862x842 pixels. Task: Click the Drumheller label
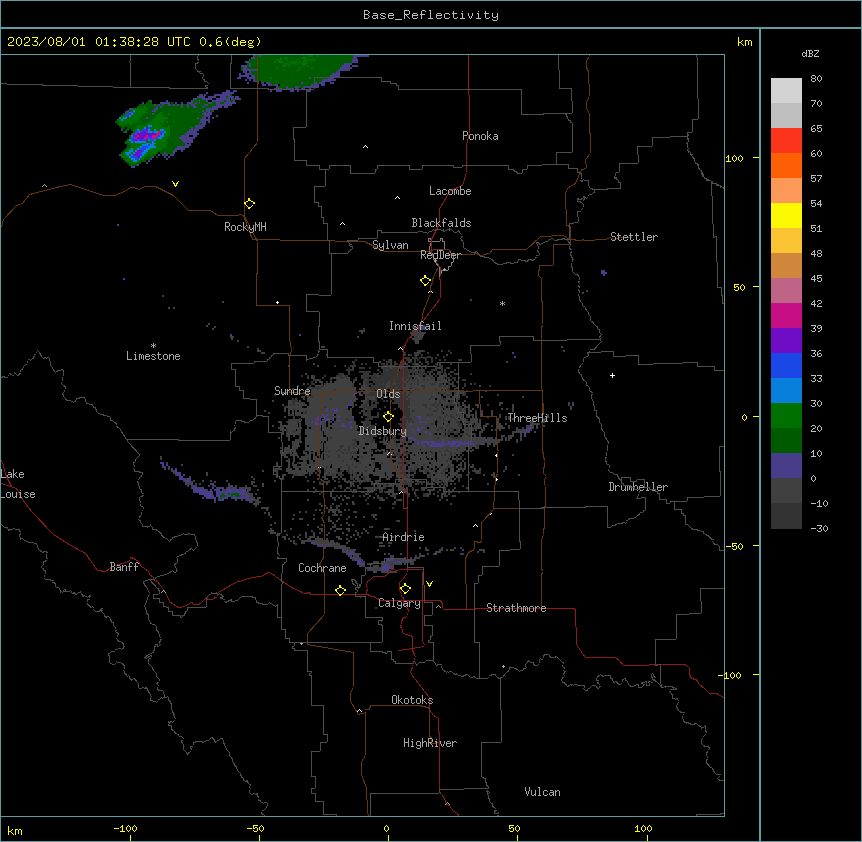(638, 487)
